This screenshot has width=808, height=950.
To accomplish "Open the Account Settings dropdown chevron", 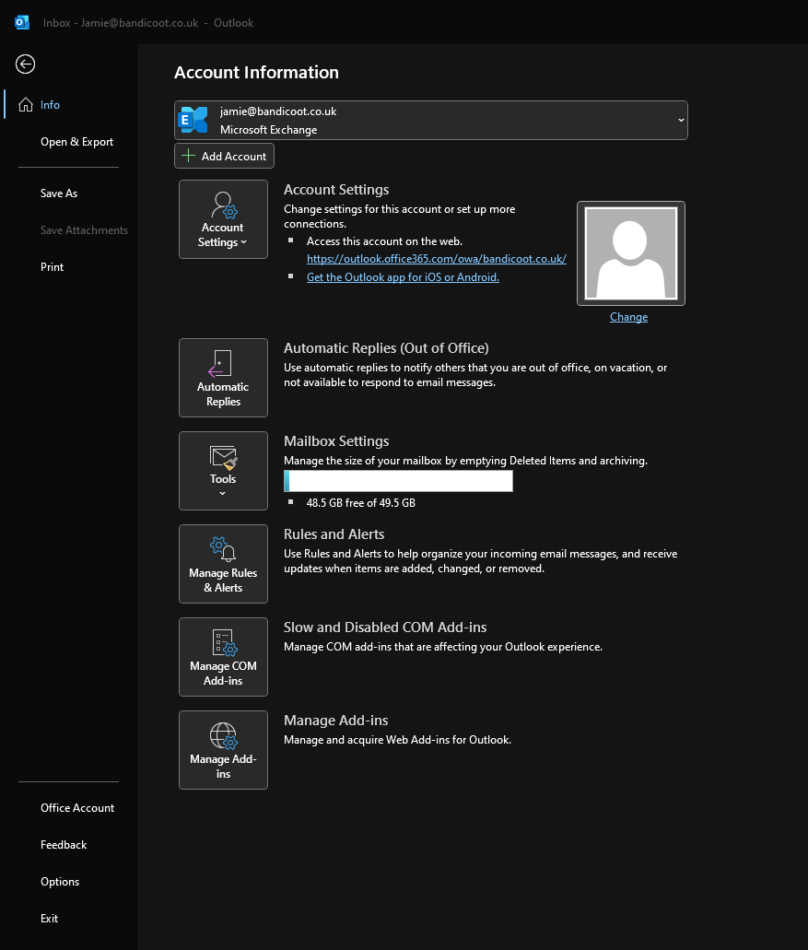I will coord(243,242).
